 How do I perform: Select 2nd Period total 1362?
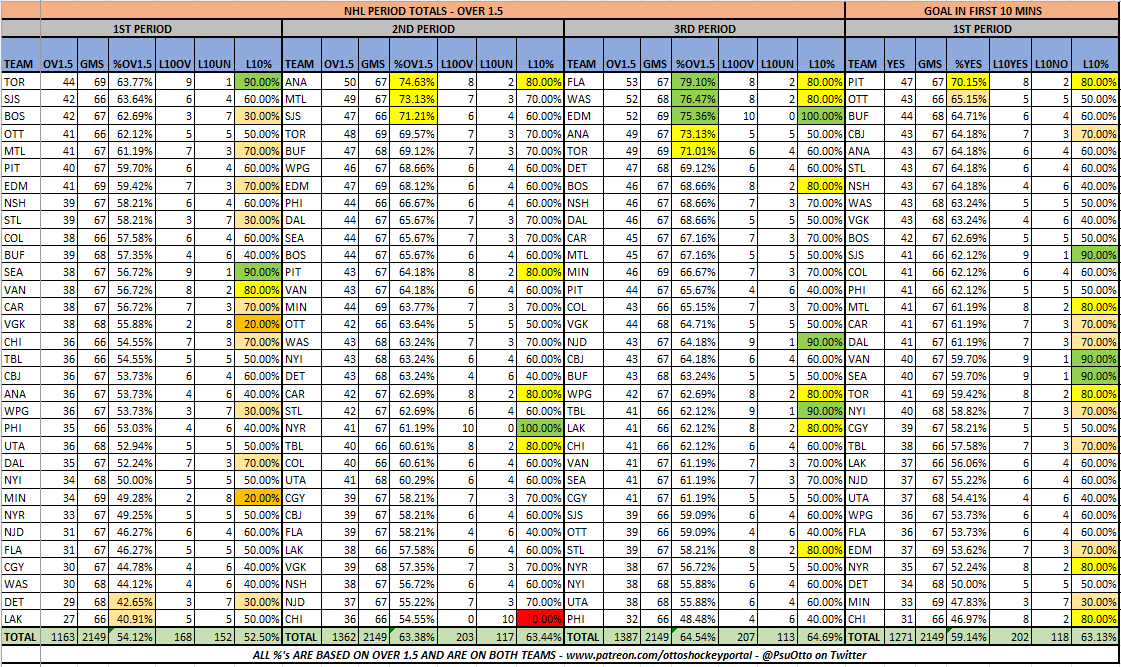[x=340, y=636]
